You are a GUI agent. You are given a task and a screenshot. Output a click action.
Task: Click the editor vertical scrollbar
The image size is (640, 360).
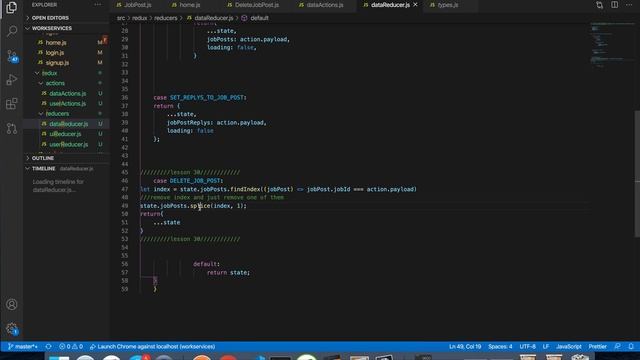tap(637, 173)
